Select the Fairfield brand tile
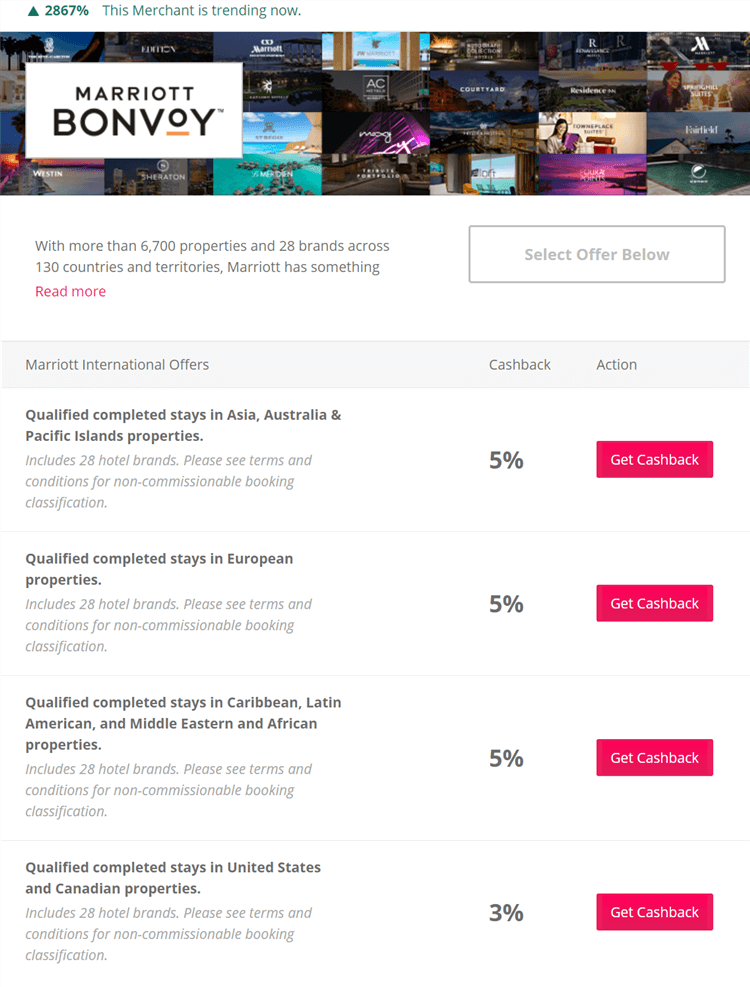The image size is (750, 987). click(698, 132)
